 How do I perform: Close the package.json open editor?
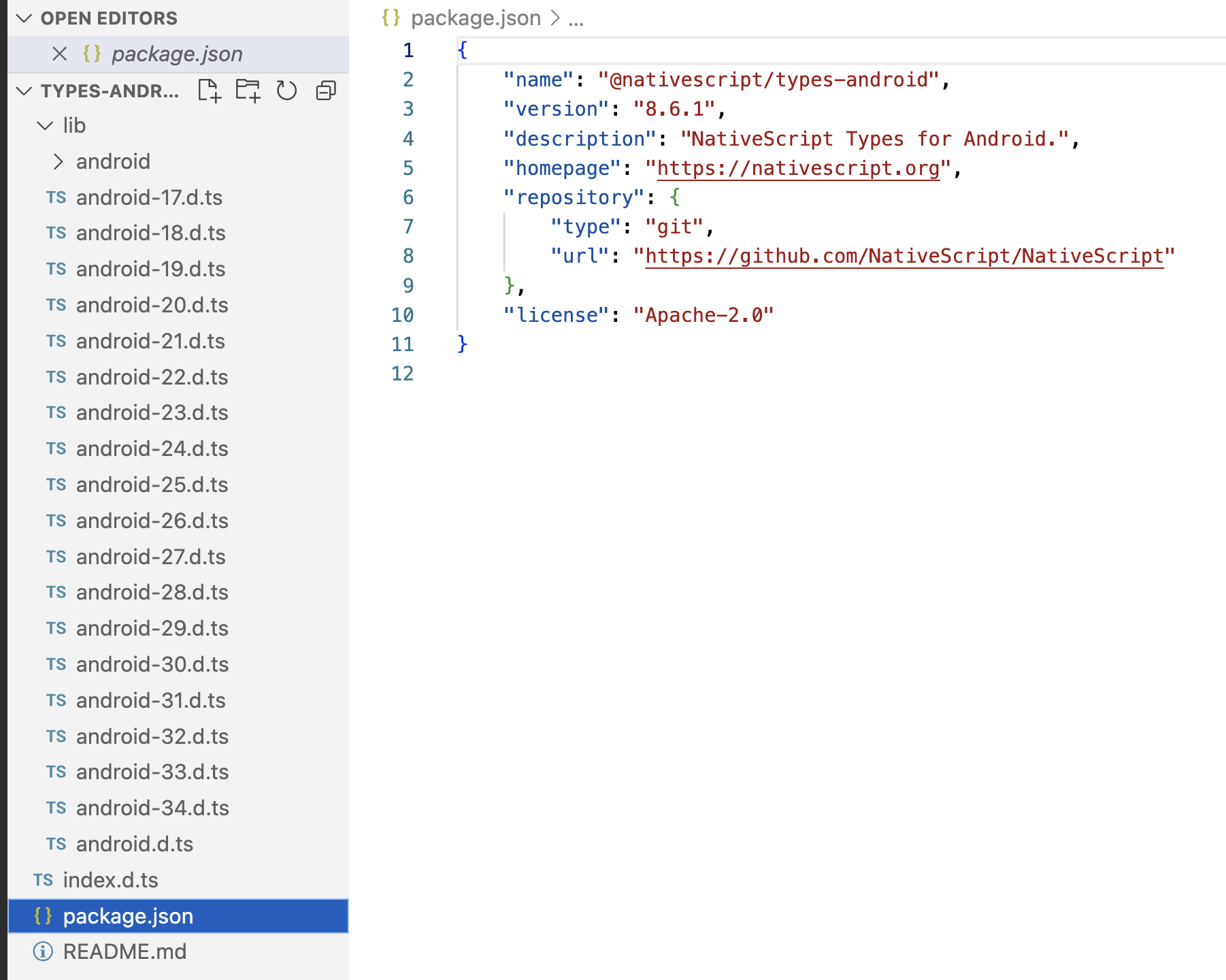[60, 54]
